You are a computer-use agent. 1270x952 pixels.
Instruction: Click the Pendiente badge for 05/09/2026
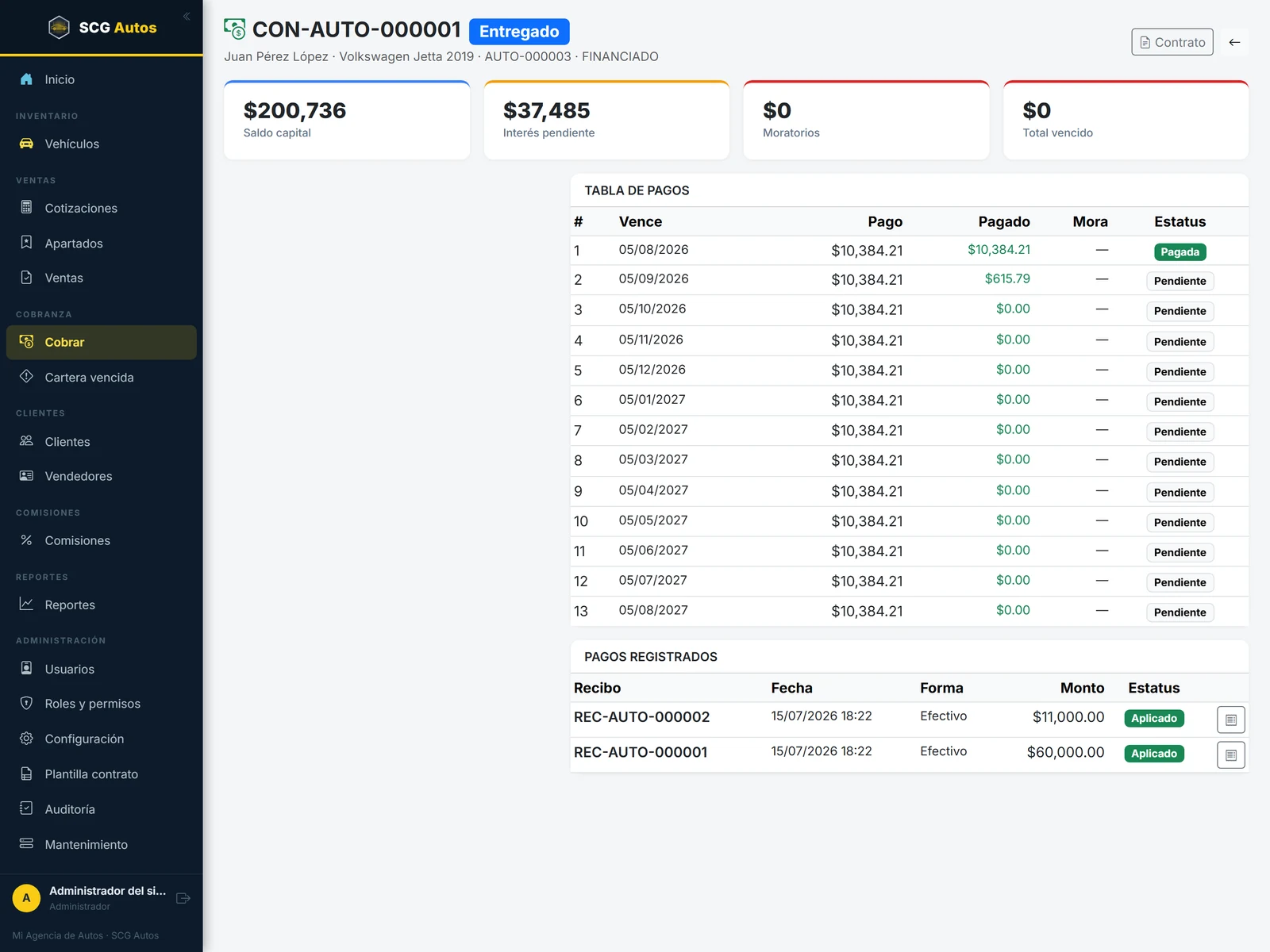pyautogui.click(x=1180, y=281)
